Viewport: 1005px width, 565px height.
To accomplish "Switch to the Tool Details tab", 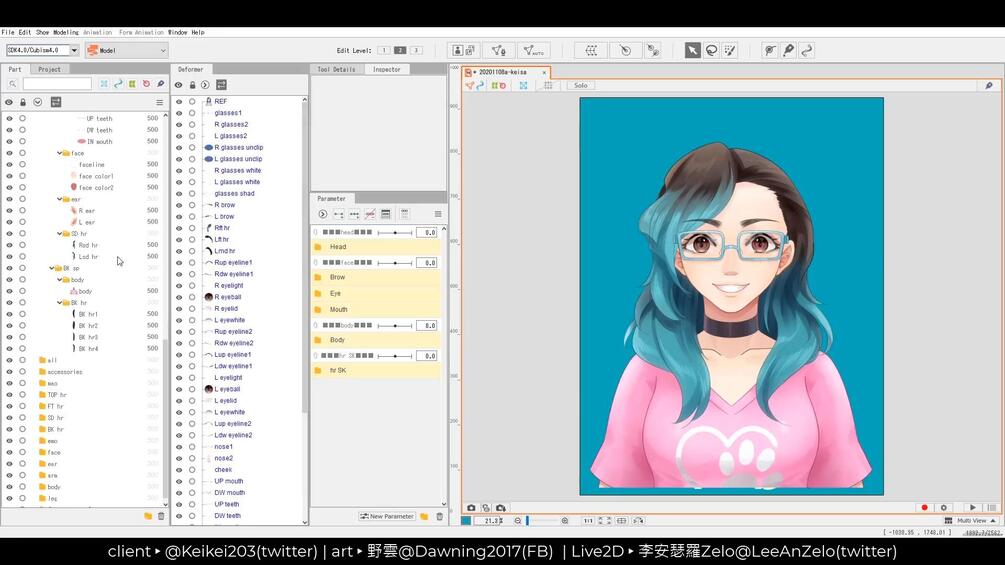I will [x=336, y=69].
